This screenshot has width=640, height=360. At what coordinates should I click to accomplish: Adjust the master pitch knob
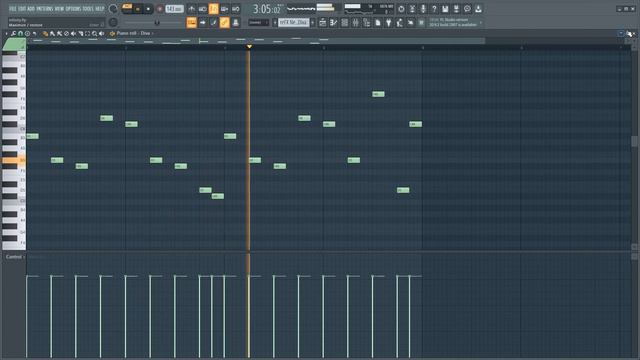point(113,22)
